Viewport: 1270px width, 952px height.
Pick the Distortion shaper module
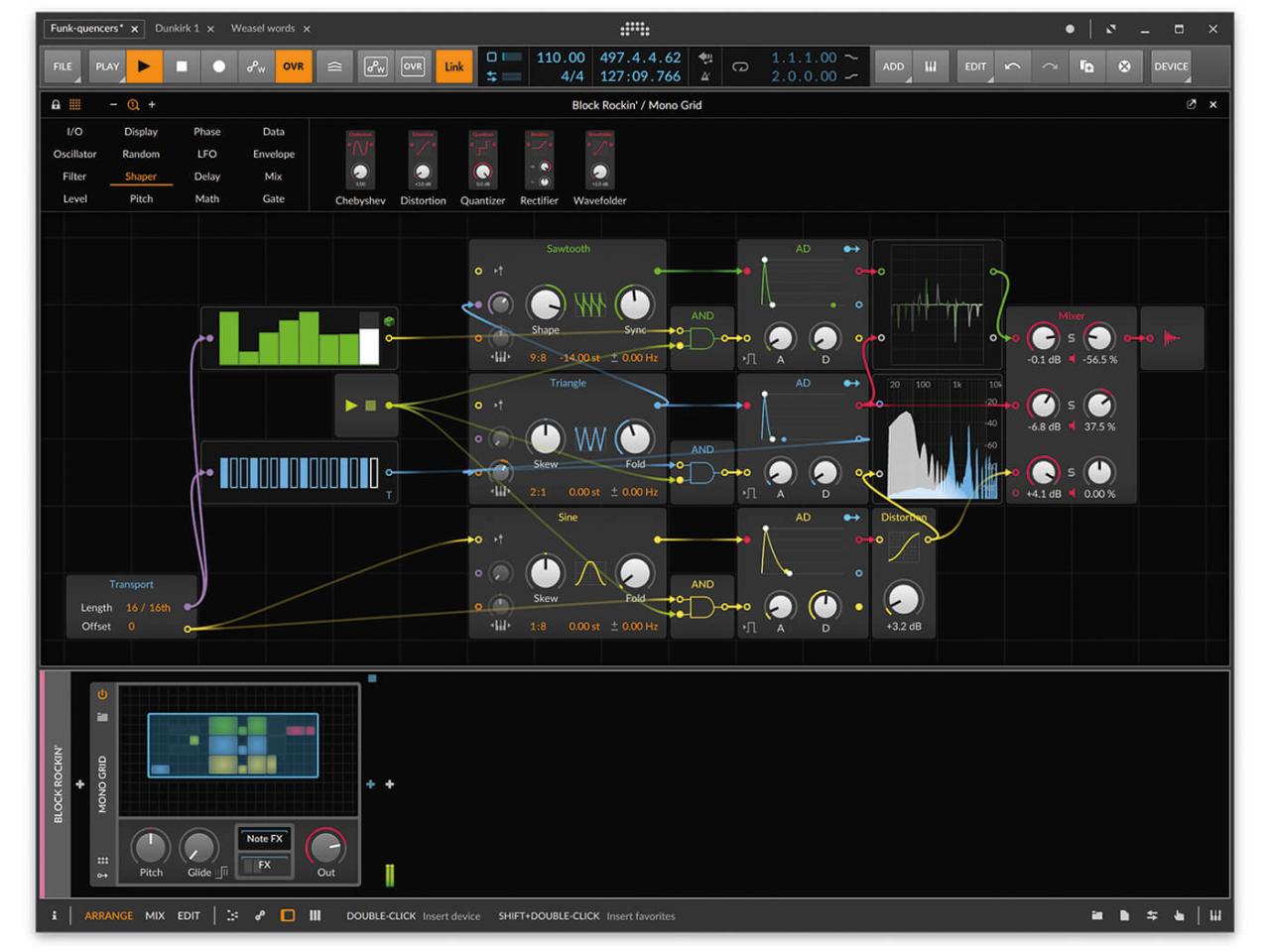[423, 168]
